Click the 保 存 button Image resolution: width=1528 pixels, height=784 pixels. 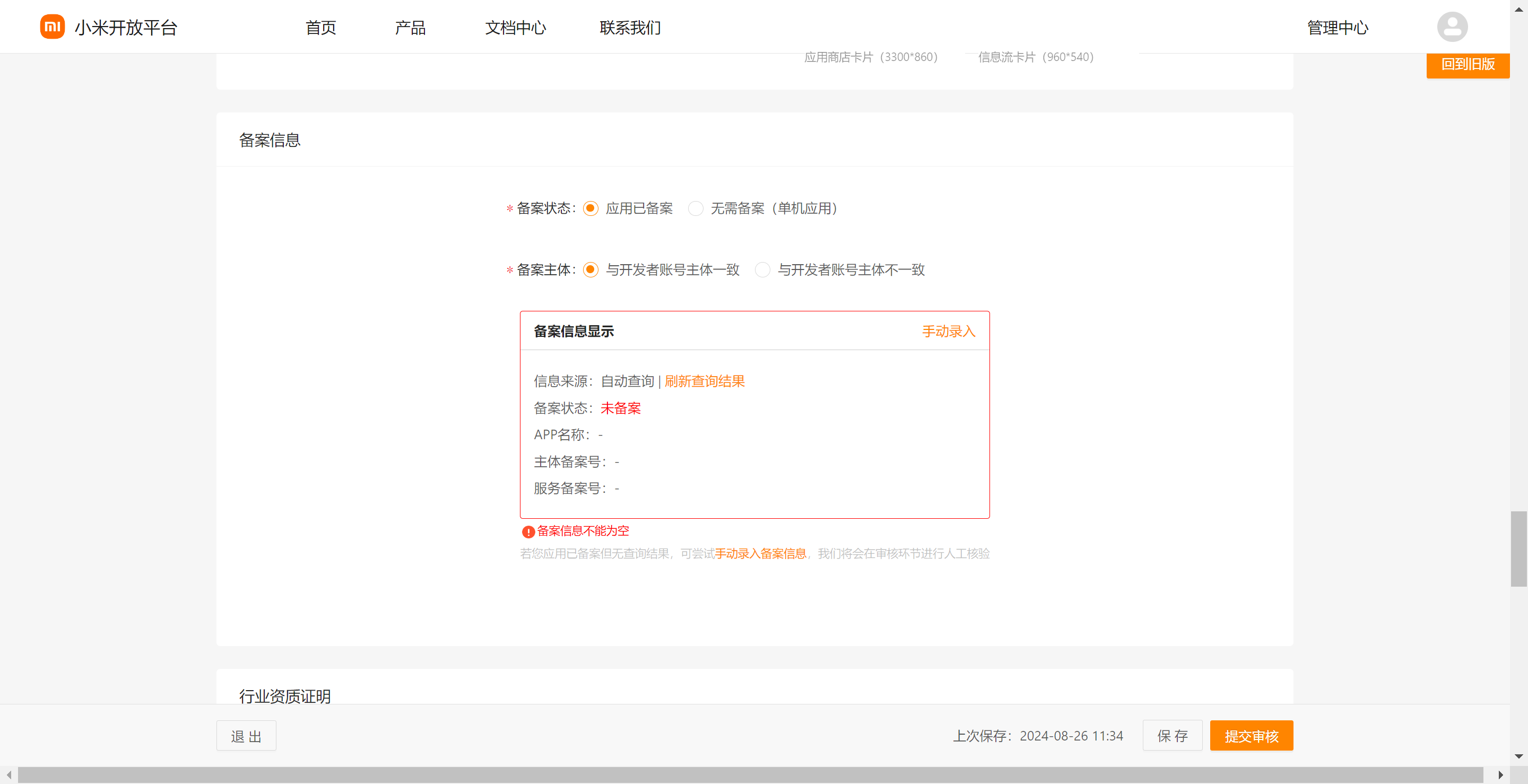1172,735
